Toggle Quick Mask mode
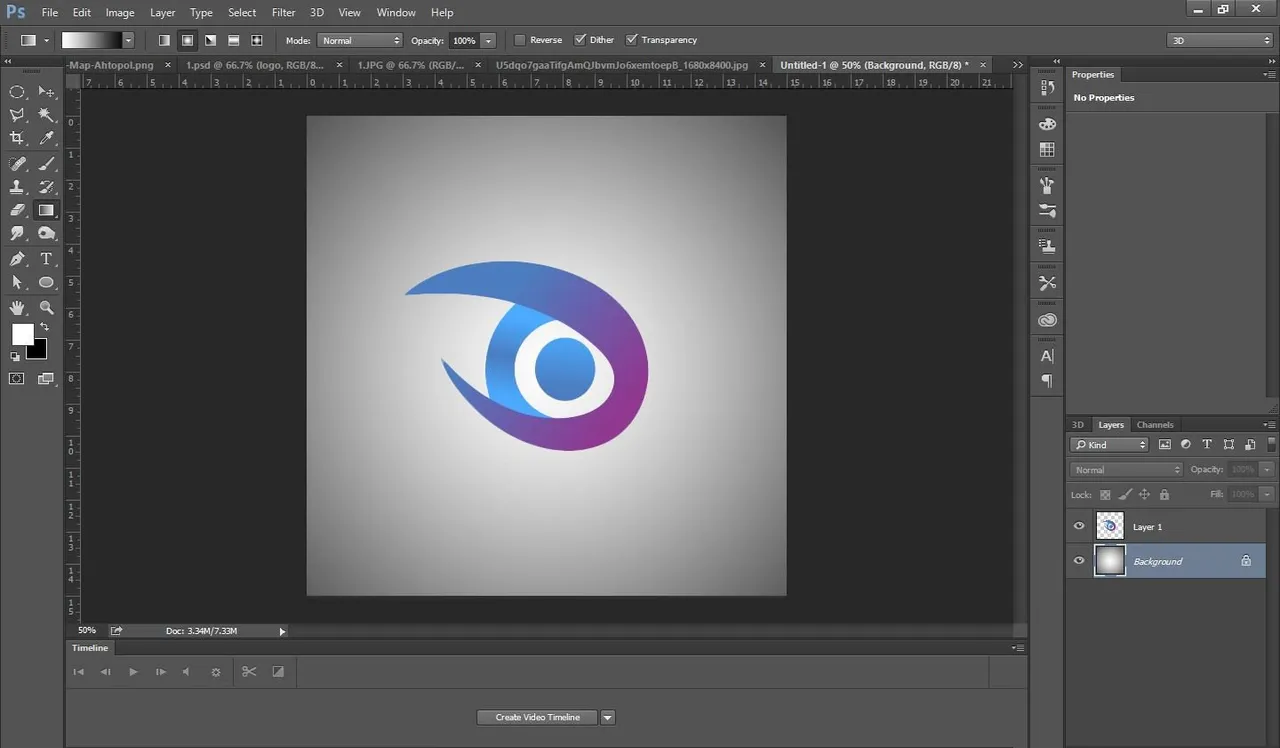Screen dimensions: 1280x748 coord(17,379)
